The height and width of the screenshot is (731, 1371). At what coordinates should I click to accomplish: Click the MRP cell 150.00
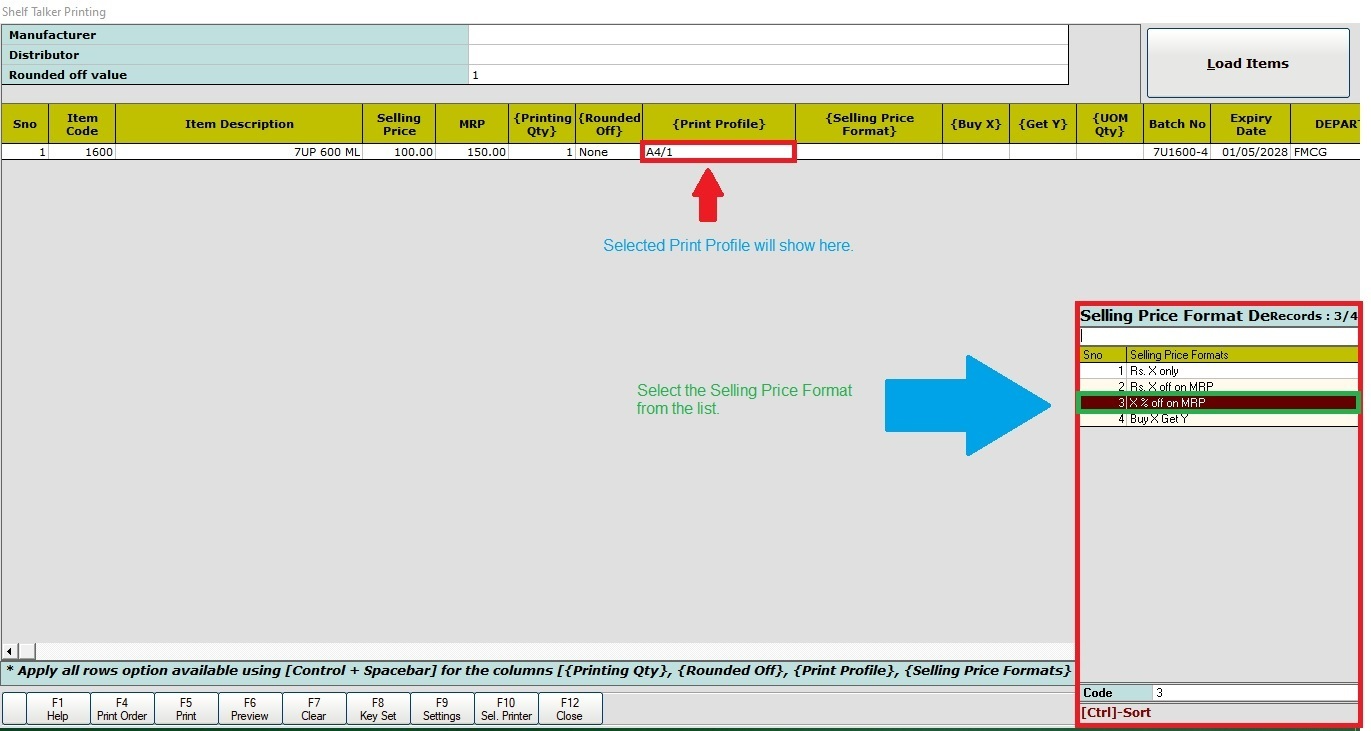click(472, 152)
